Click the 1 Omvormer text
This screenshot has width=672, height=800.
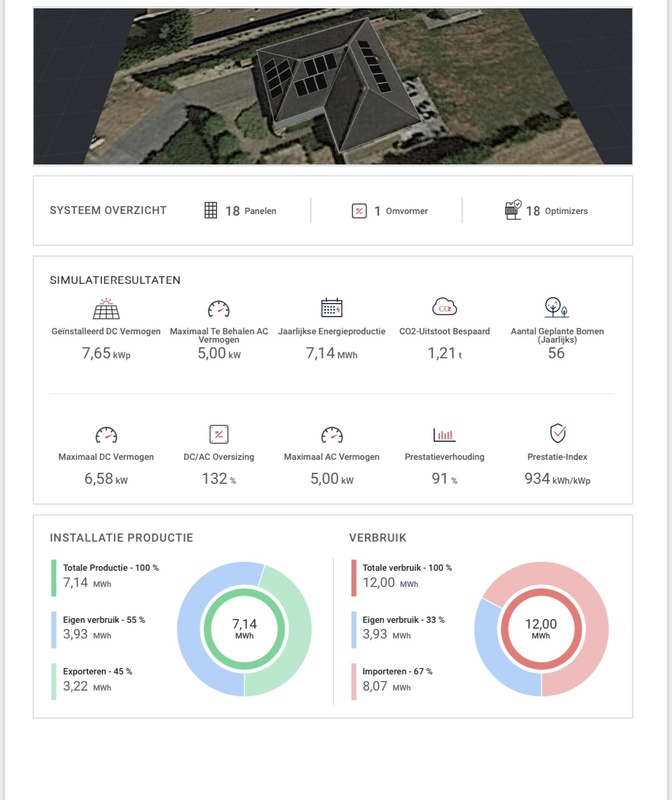(401, 211)
